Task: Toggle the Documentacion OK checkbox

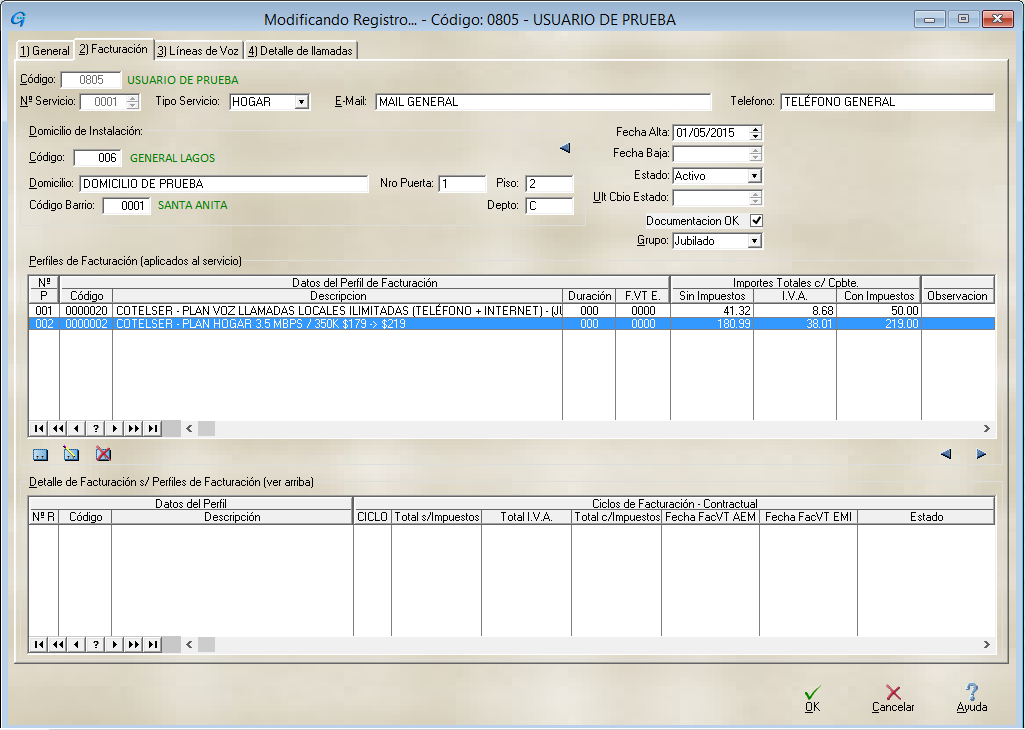Action: (756, 221)
